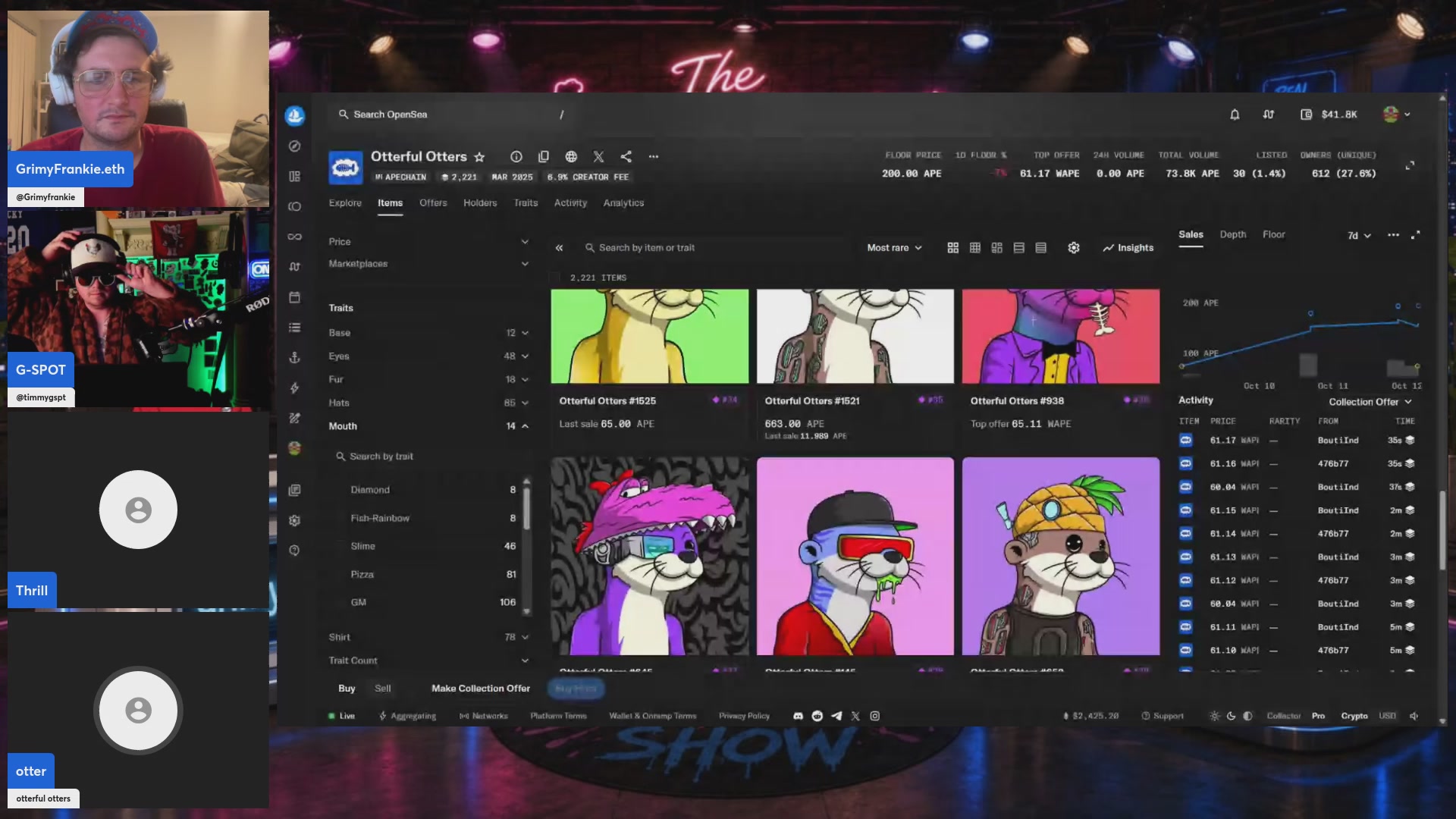Favorite Otterful Otters with the star icon

(479, 157)
